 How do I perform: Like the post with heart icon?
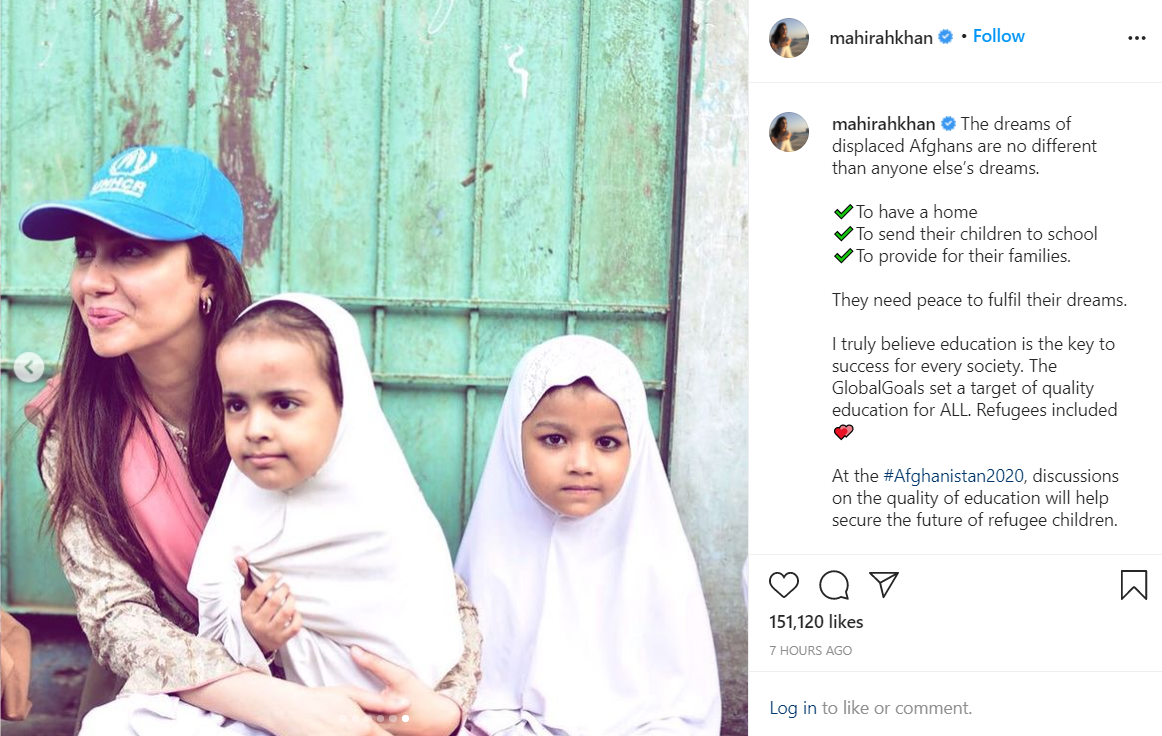click(783, 585)
